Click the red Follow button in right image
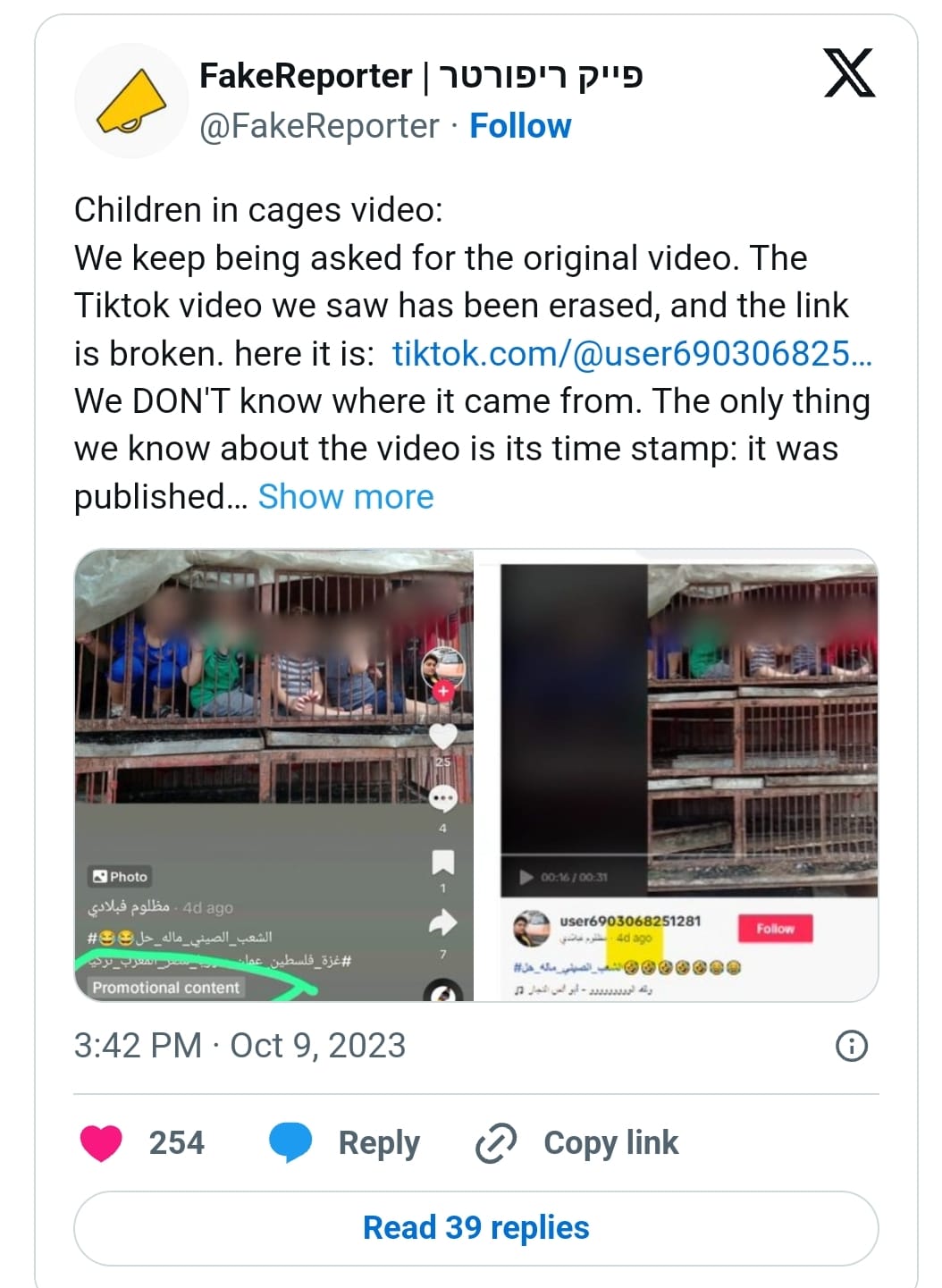The image size is (942, 1288). 774,929
